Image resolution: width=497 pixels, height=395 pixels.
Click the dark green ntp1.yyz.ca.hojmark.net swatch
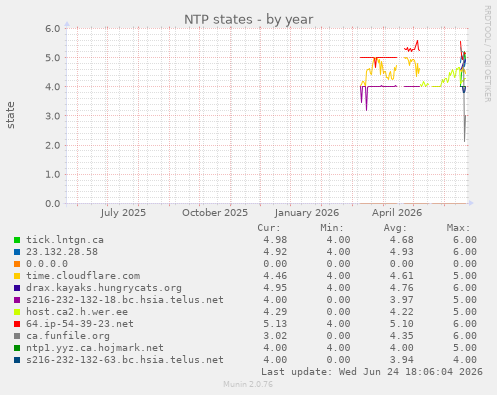(x=17, y=348)
